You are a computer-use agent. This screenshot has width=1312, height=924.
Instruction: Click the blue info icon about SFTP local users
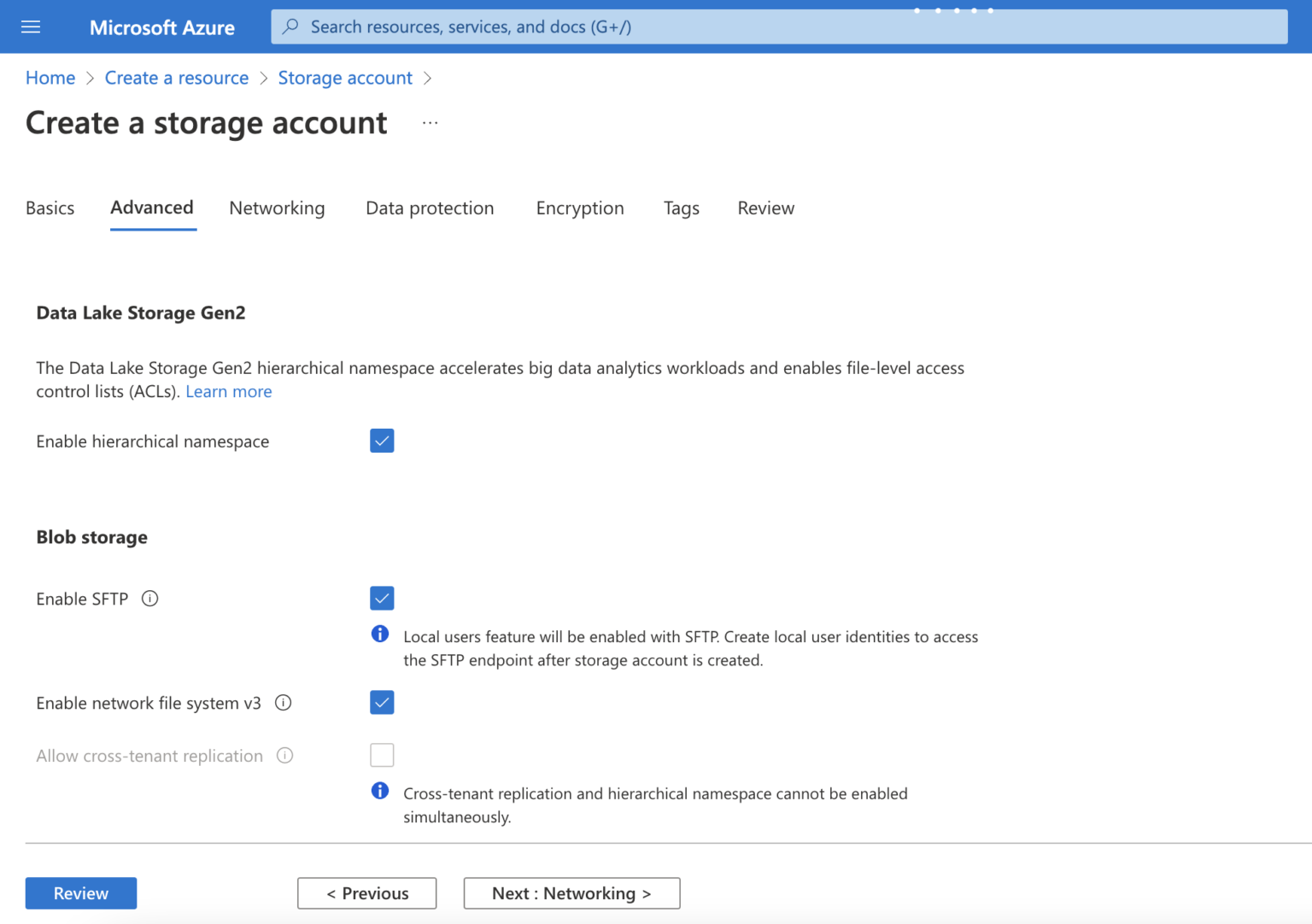click(x=380, y=634)
